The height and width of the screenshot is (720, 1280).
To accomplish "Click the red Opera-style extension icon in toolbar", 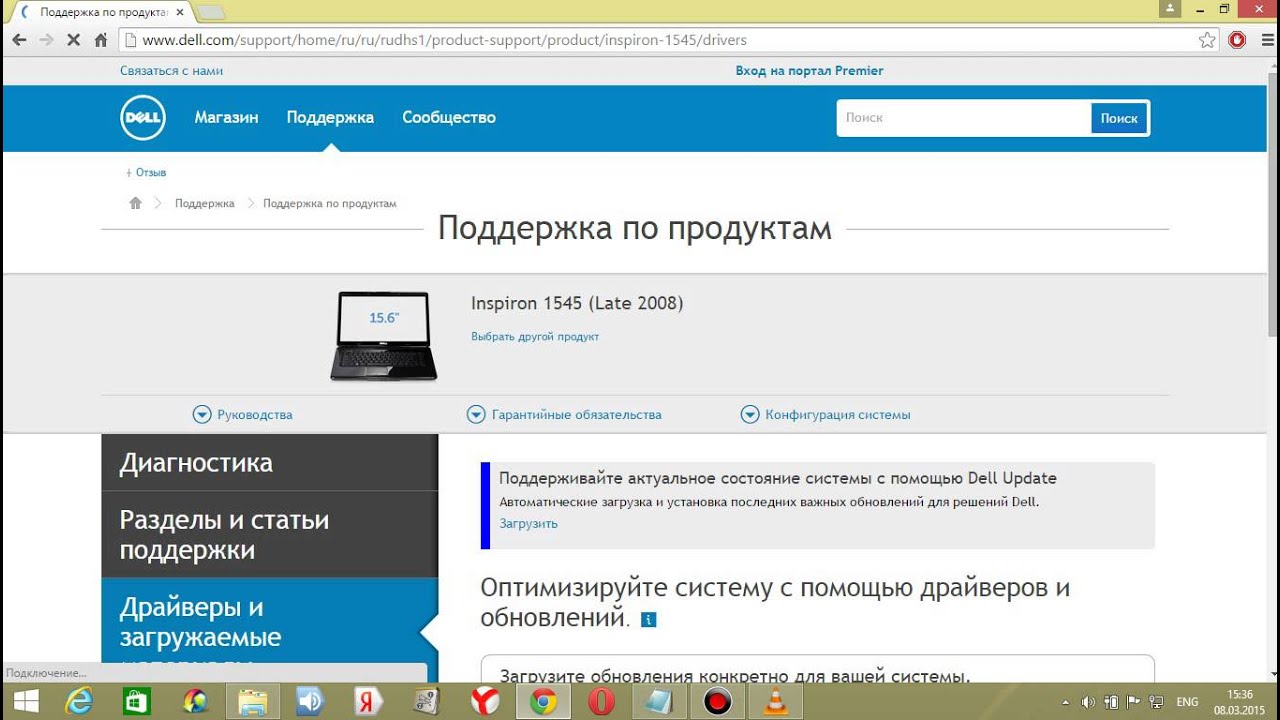I will [1237, 40].
